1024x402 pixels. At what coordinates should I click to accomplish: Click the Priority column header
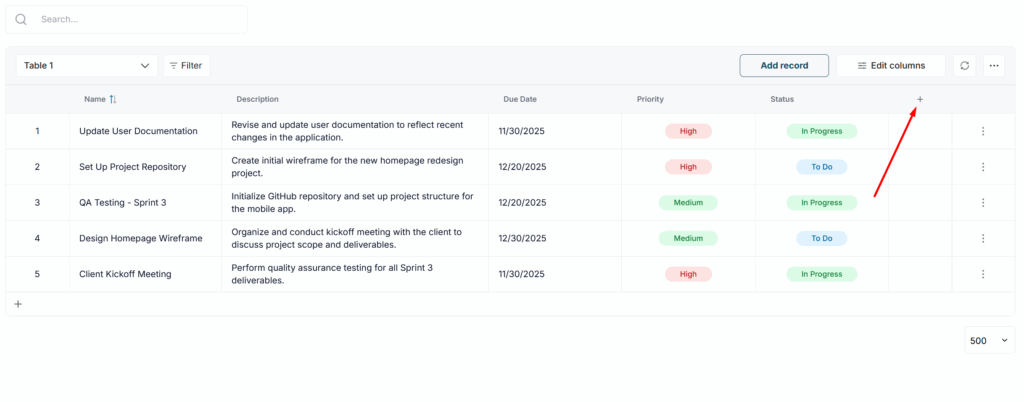click(650, 99)
